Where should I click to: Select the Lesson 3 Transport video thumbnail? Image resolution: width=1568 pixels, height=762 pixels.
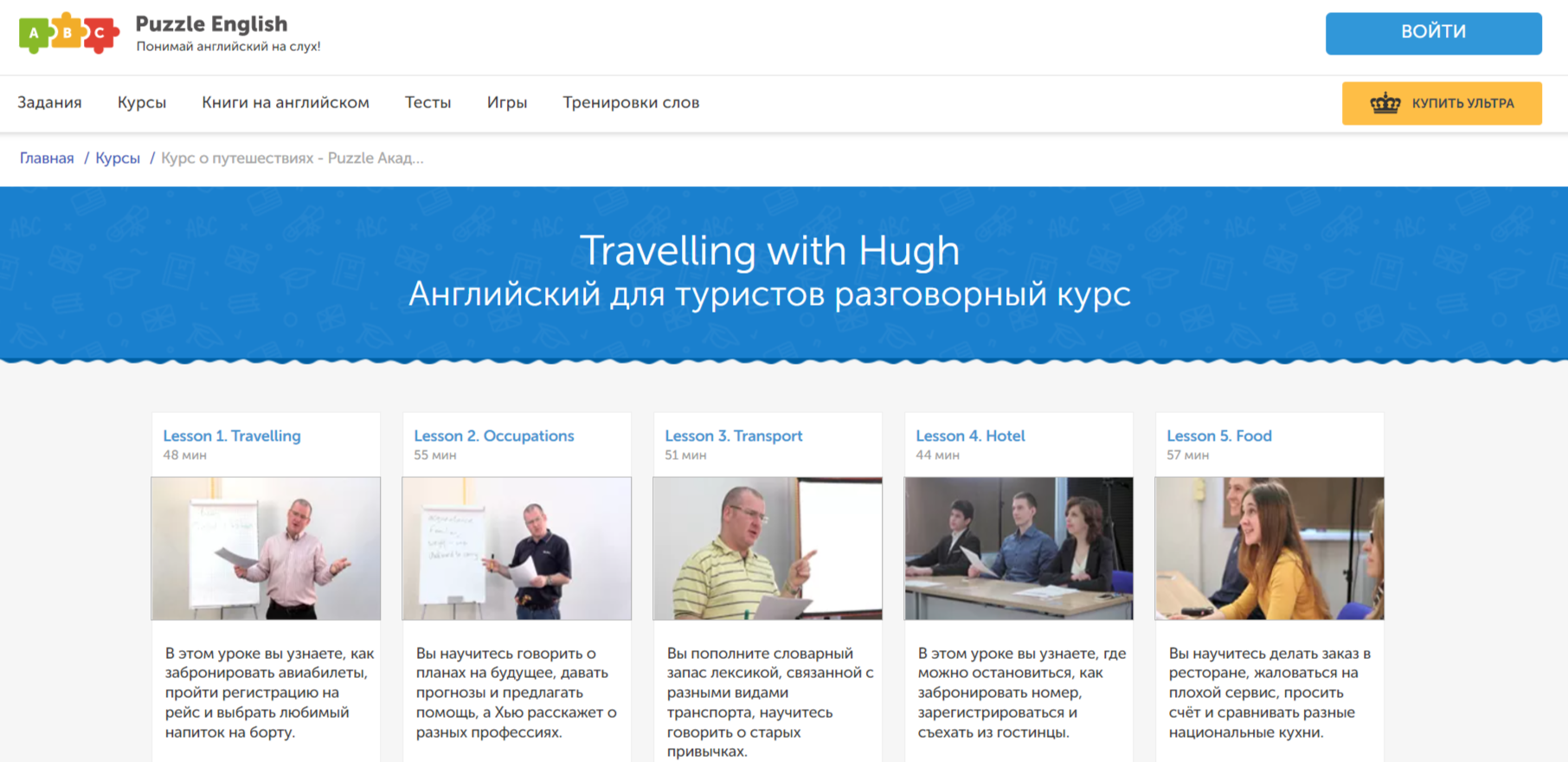point(768,548)
